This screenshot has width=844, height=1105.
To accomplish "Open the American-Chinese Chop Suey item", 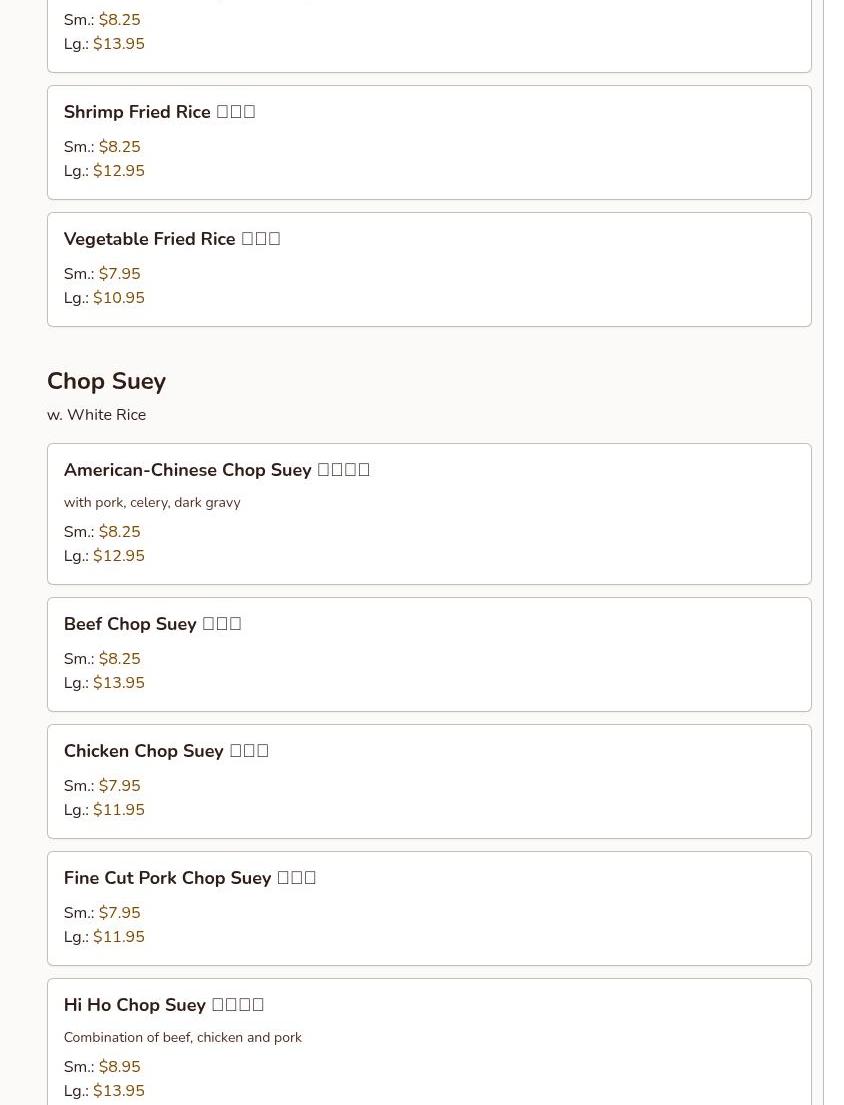I will [x=216, y=470].
